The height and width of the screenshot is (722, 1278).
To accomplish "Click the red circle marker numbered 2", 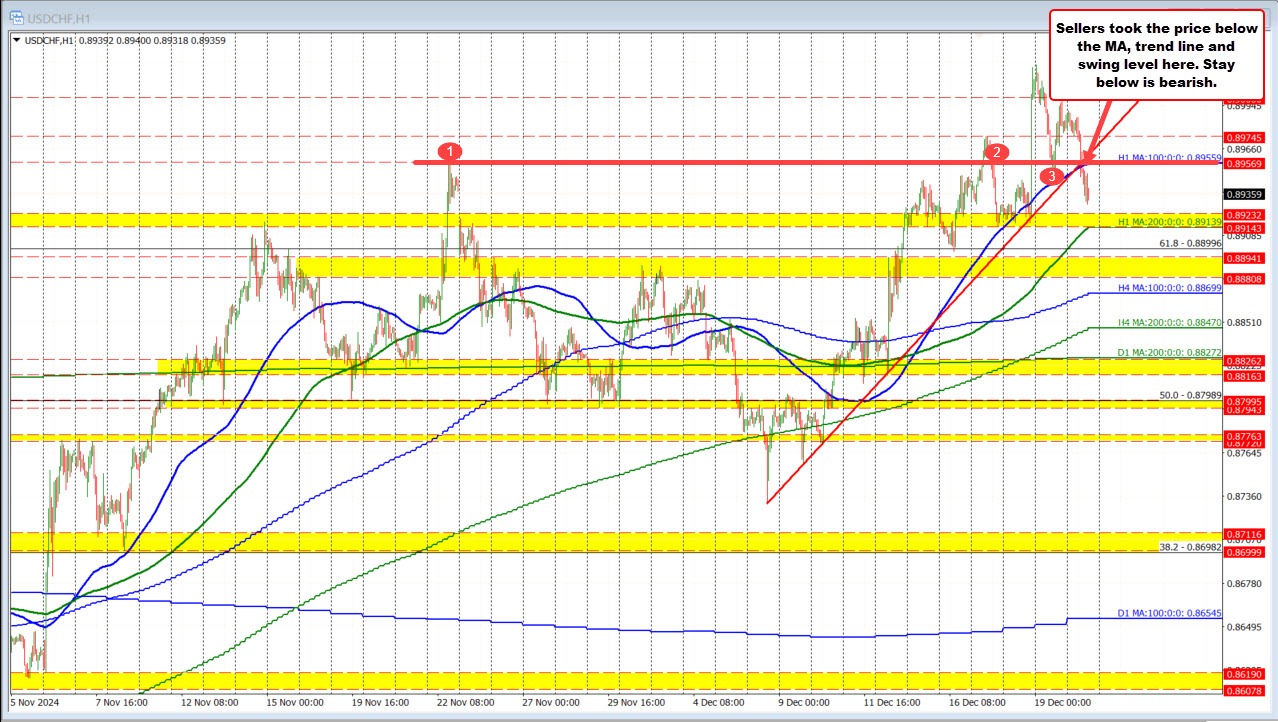I will pos(995,152).
